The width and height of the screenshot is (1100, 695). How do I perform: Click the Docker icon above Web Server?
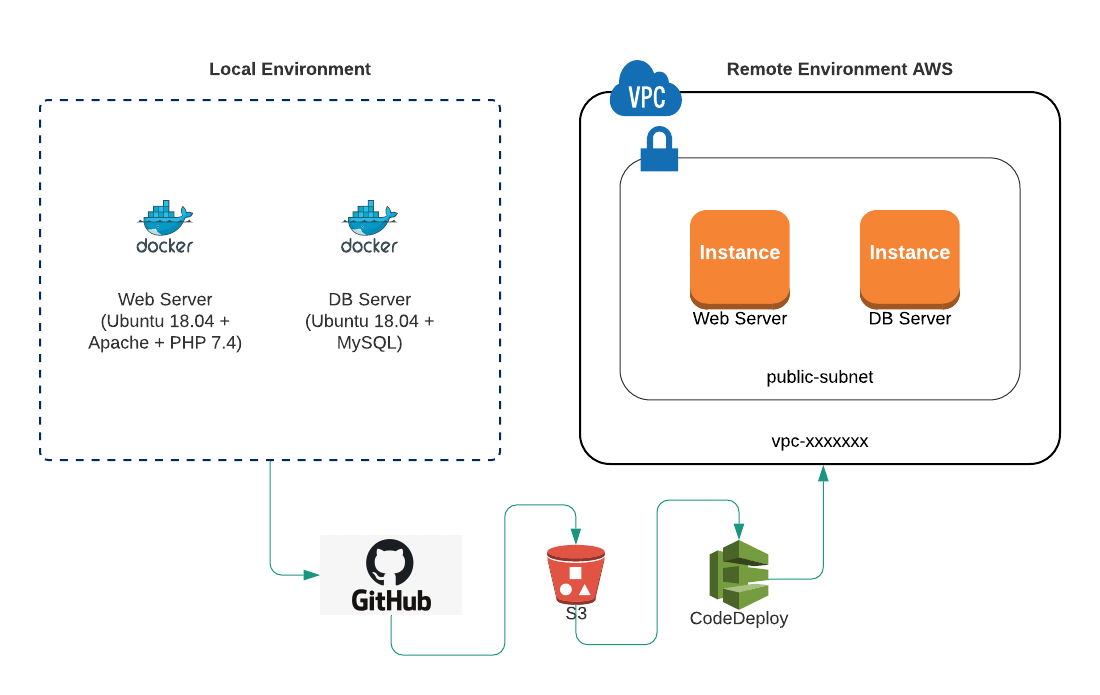click(165, 227)
